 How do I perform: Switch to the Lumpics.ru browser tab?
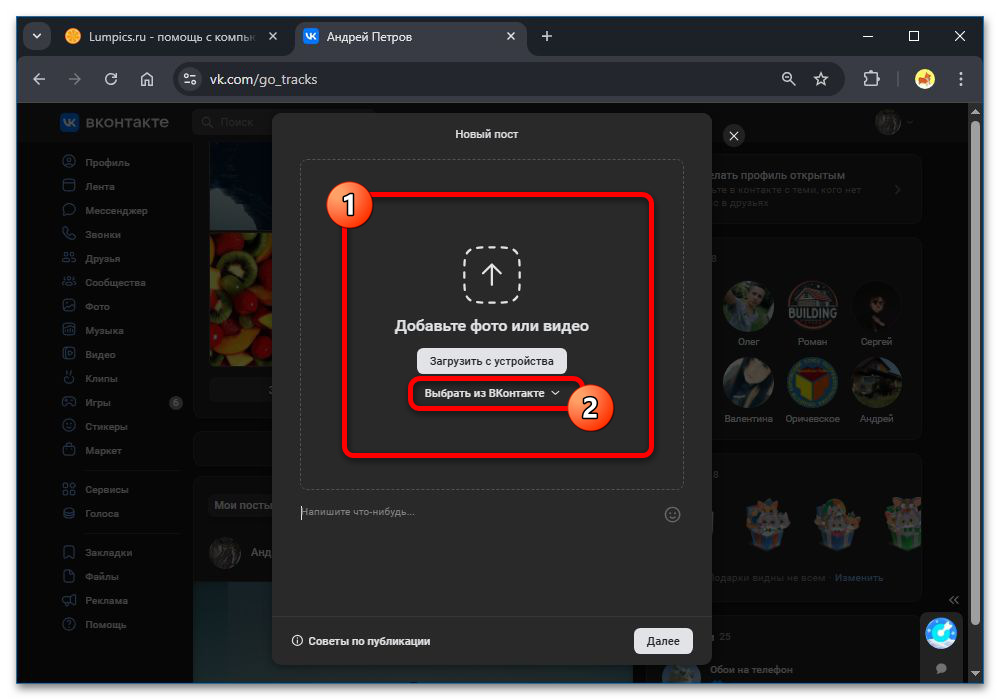[171, 37]
